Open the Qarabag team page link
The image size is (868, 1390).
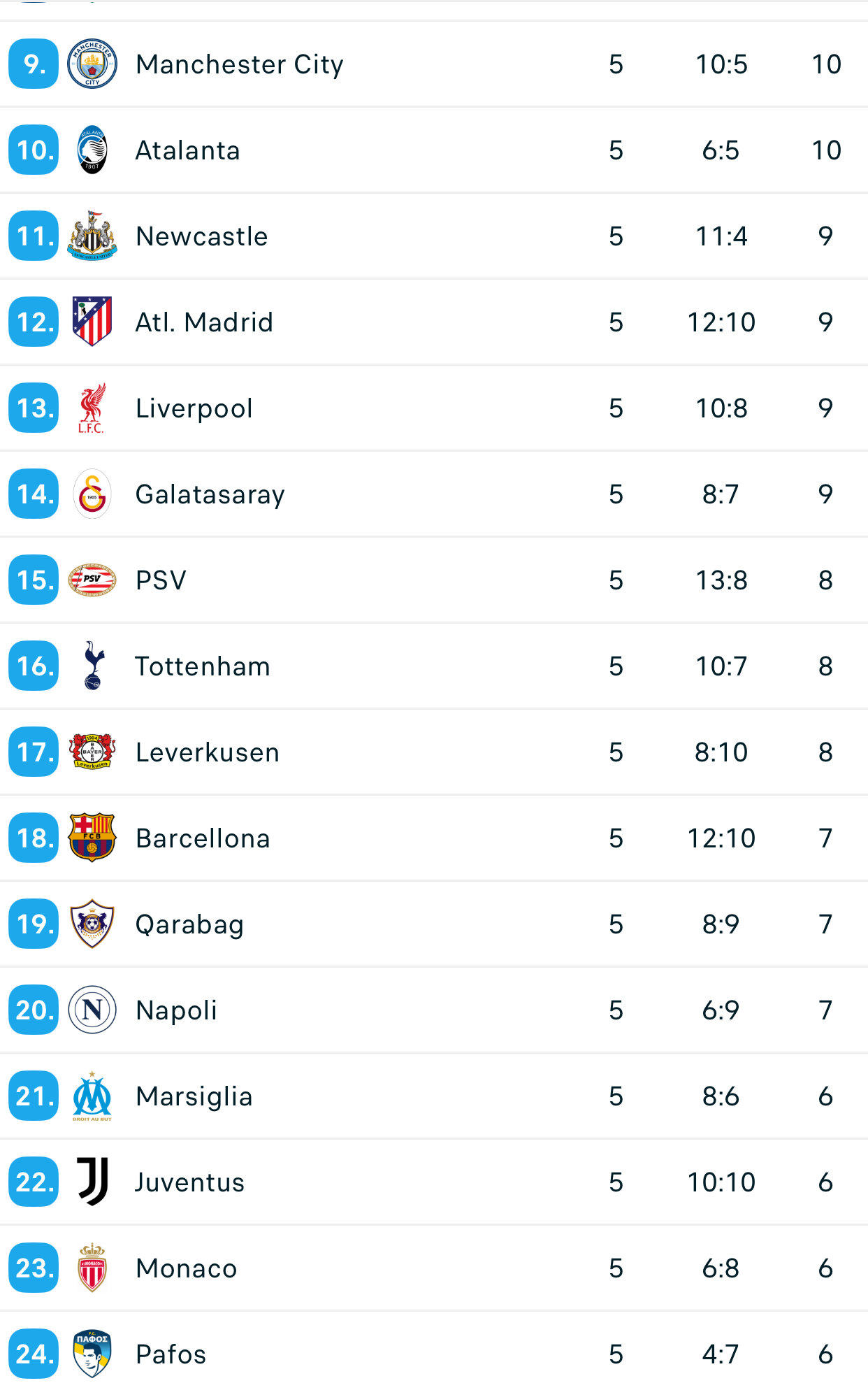pos(189,924)
